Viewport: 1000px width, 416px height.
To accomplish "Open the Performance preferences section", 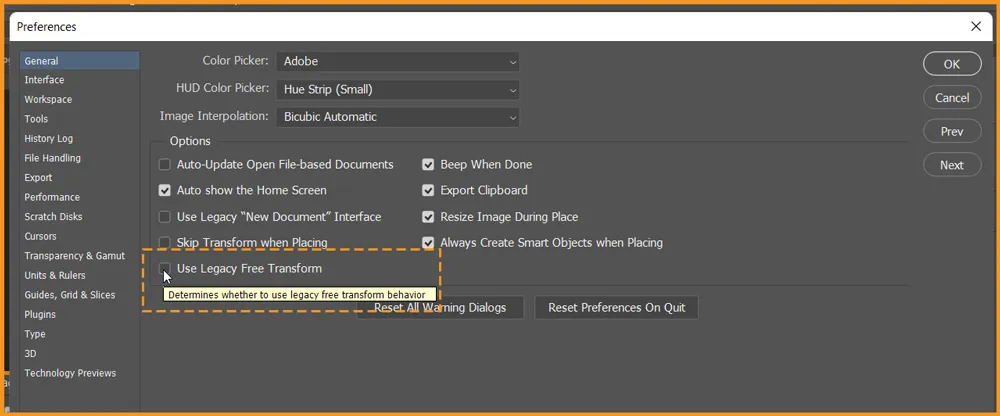I will [52, 197].
